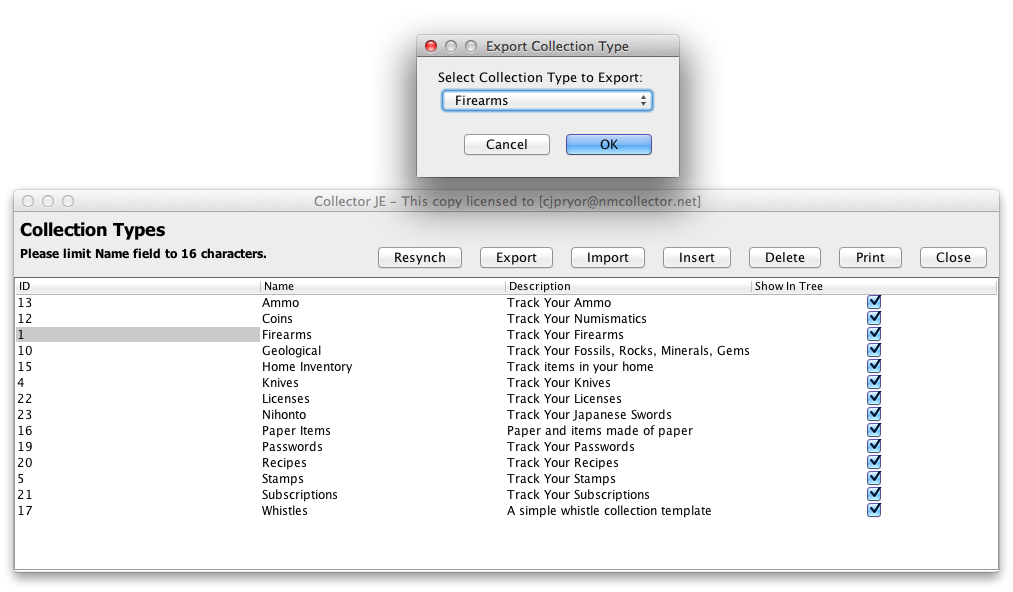Confirm the export with OK

[608, 144]
